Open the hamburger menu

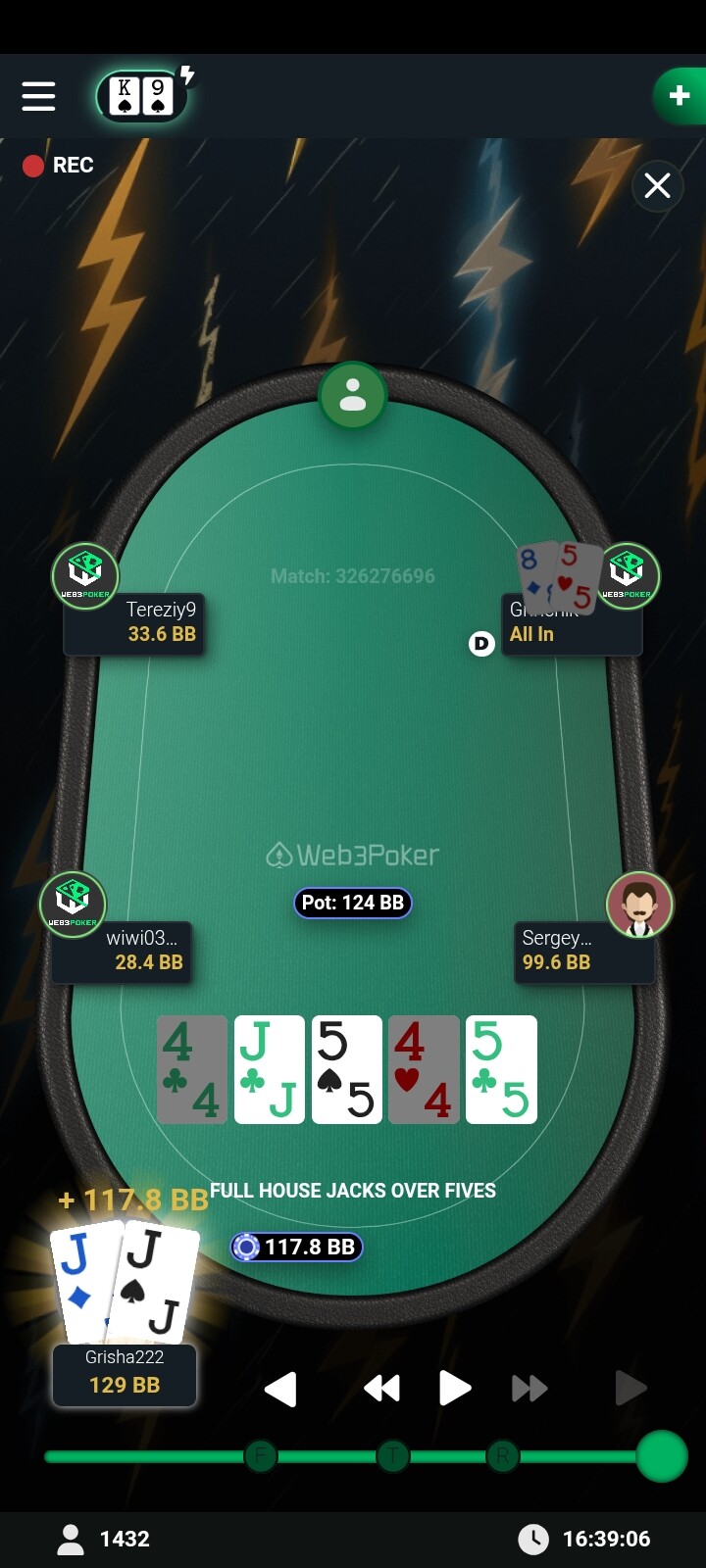[x=38, y=96]
